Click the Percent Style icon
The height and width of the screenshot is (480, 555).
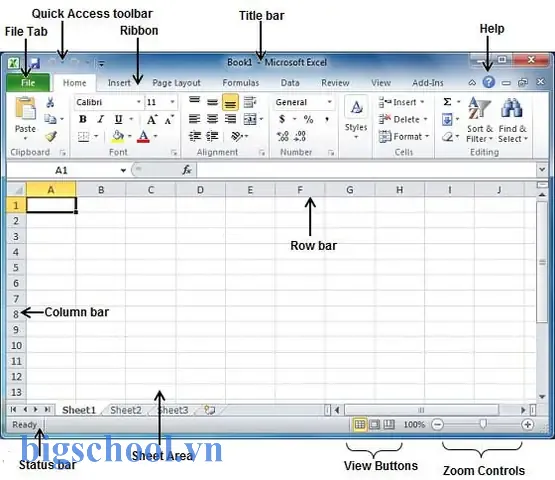(x=308, y=119)
